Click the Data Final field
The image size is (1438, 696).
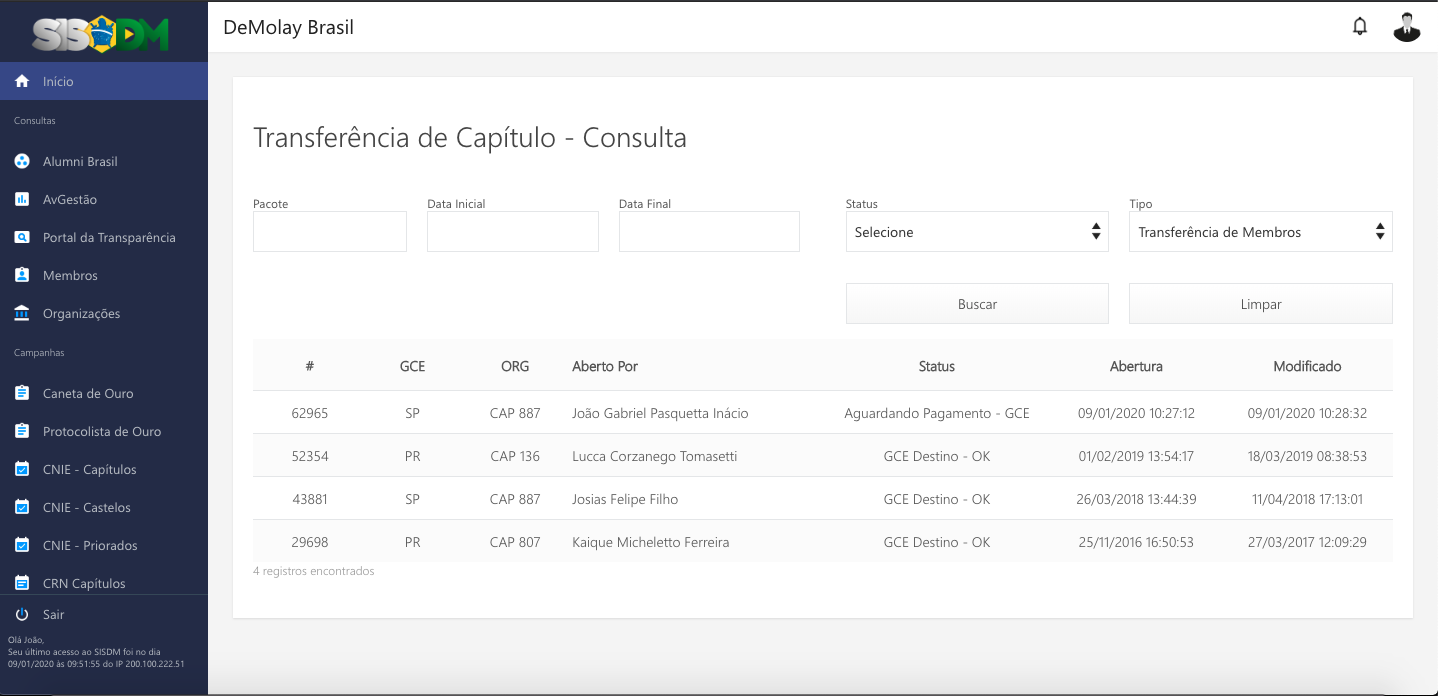coord(709,232)
